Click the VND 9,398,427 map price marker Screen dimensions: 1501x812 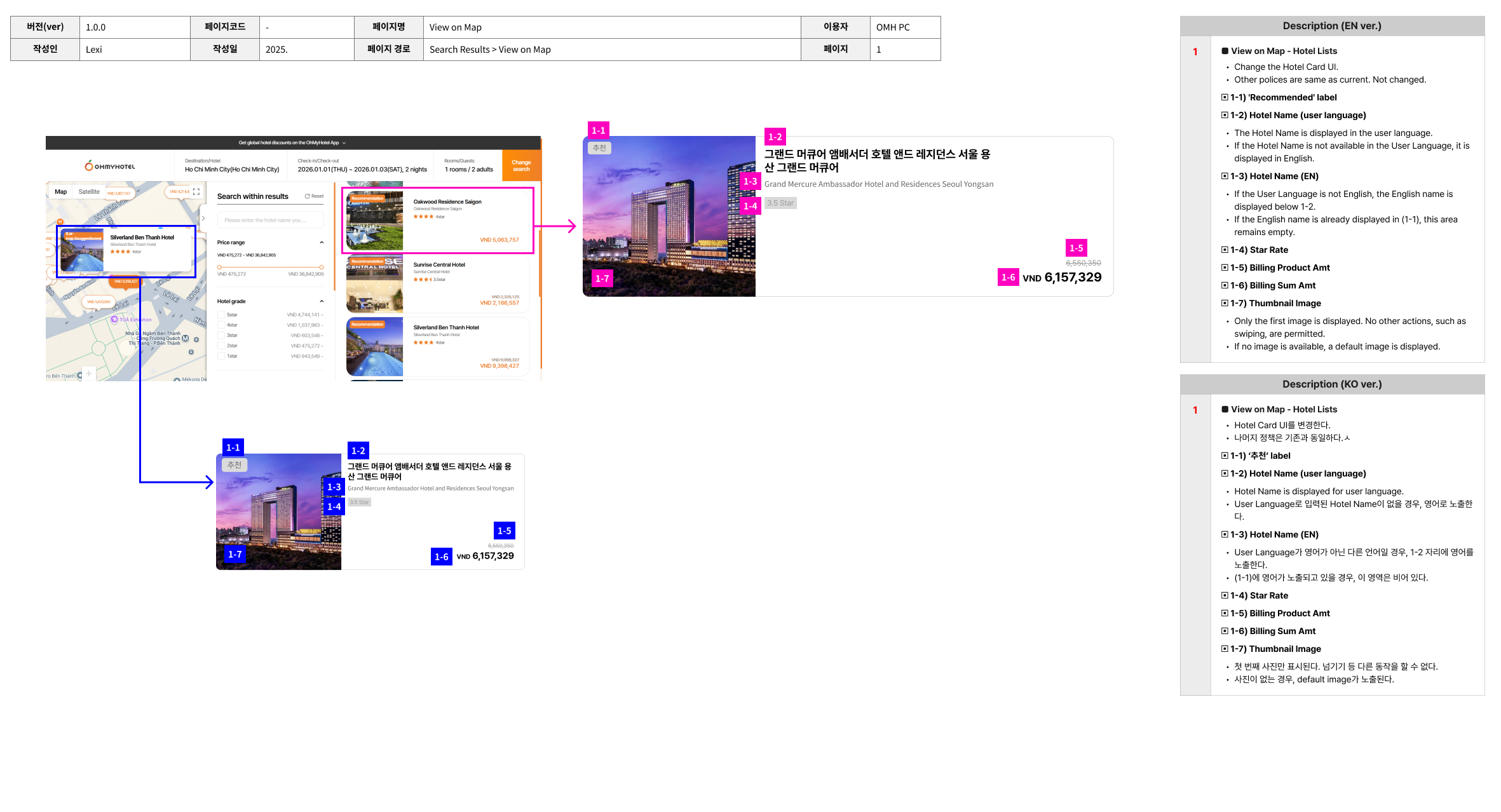click(125, 281)
